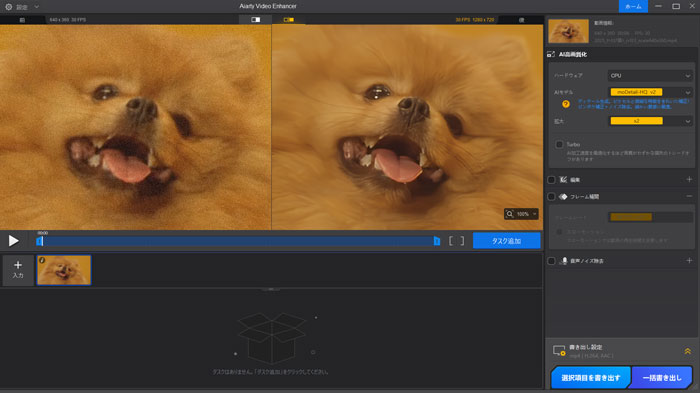700x393 pixels.
Task: Click the timeline end handle
Action: pyautogui.click(x=437, y=241)
